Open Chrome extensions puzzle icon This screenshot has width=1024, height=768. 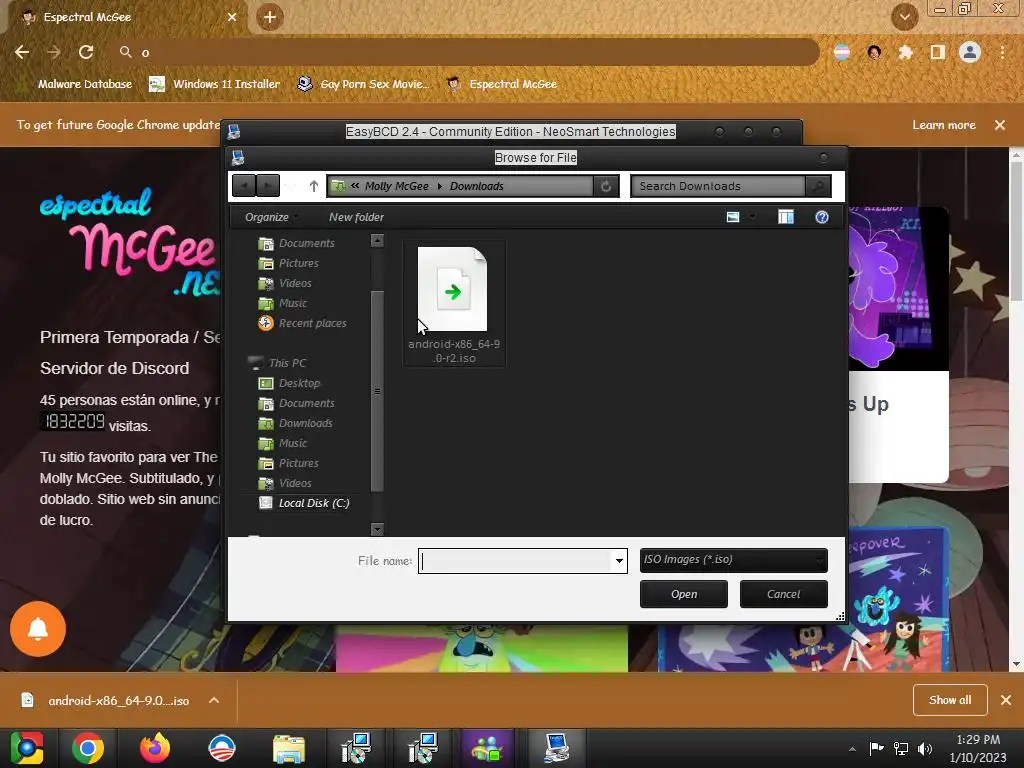[x=905, y=52]
